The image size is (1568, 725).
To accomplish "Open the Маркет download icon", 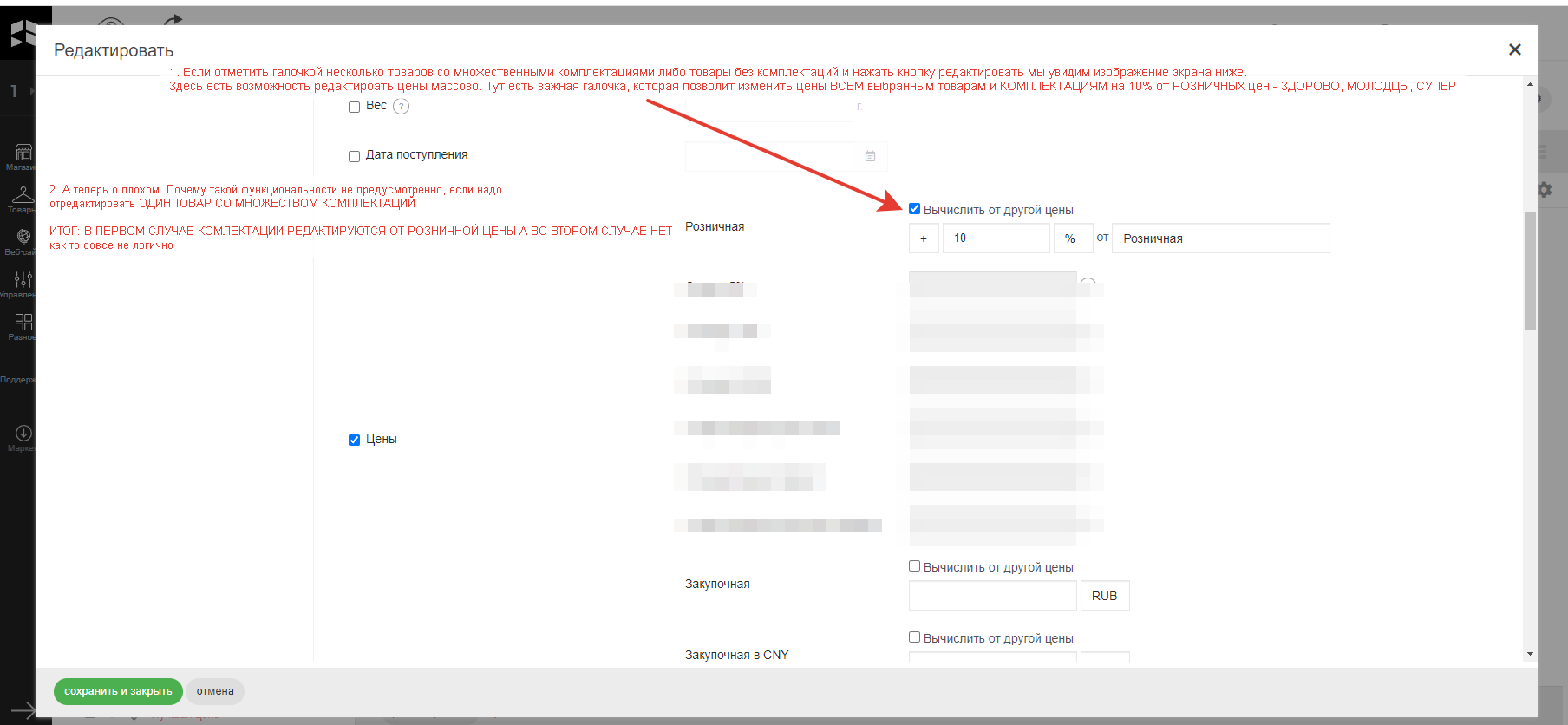I will point(23,433).
